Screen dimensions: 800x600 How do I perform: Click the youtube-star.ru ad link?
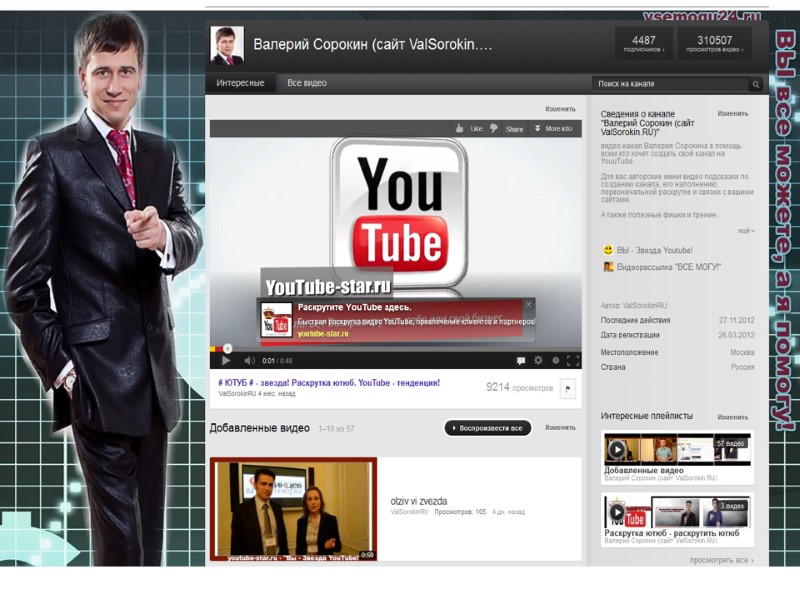323,334
